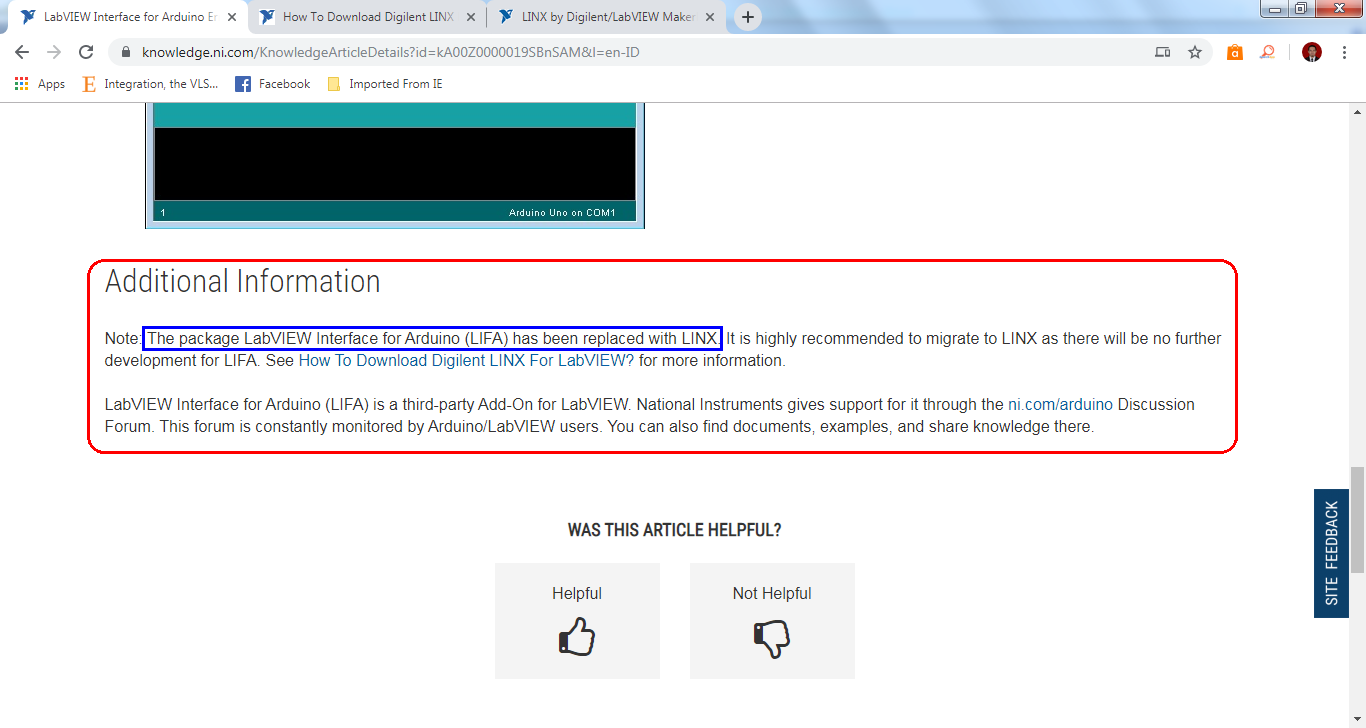
Task: Click the scrollbar down arrow
Action: tap(1357, 719)
